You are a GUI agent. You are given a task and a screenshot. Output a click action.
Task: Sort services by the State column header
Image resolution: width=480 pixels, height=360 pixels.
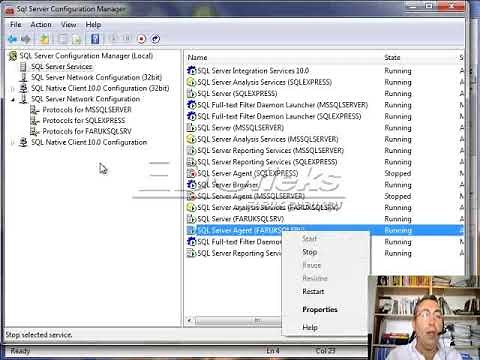click(392, 57)
